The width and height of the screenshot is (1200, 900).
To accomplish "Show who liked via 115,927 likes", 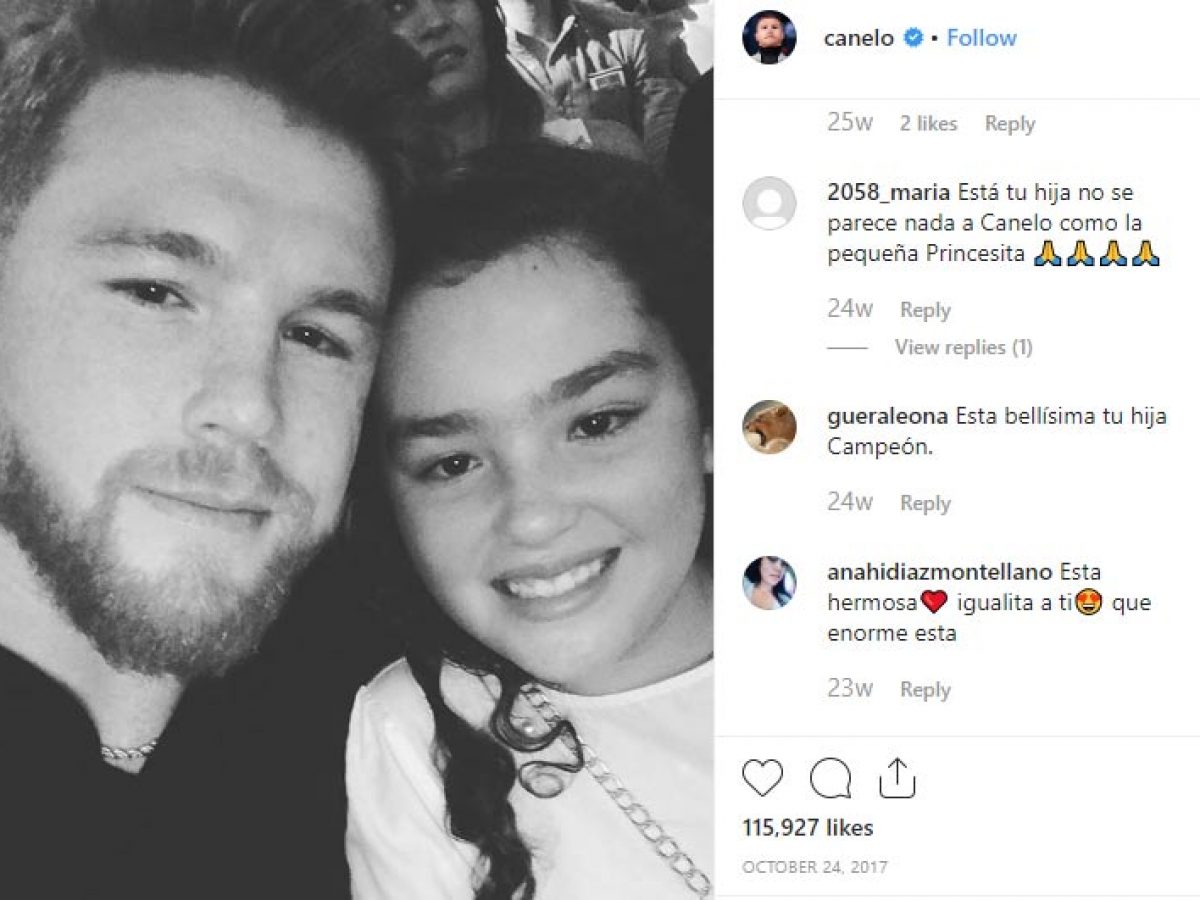I will click(x=808, y=828).
